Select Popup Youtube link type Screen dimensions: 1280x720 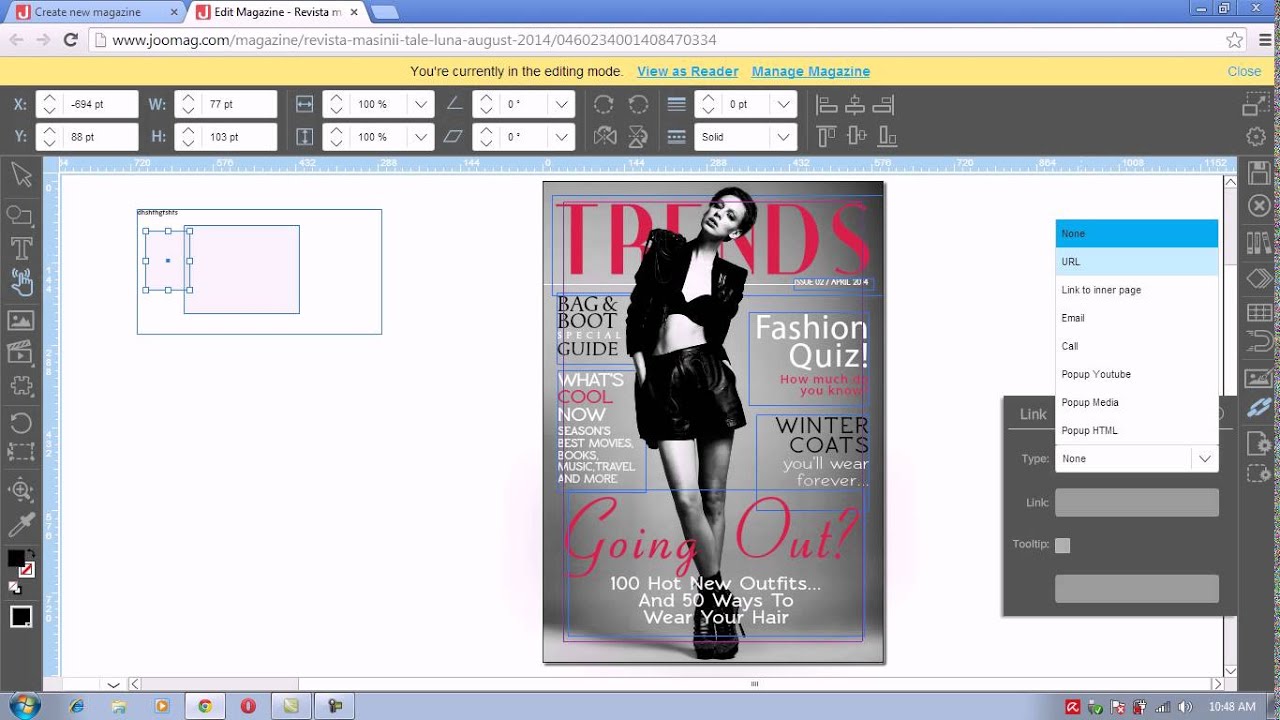[x=1136, y=374]
